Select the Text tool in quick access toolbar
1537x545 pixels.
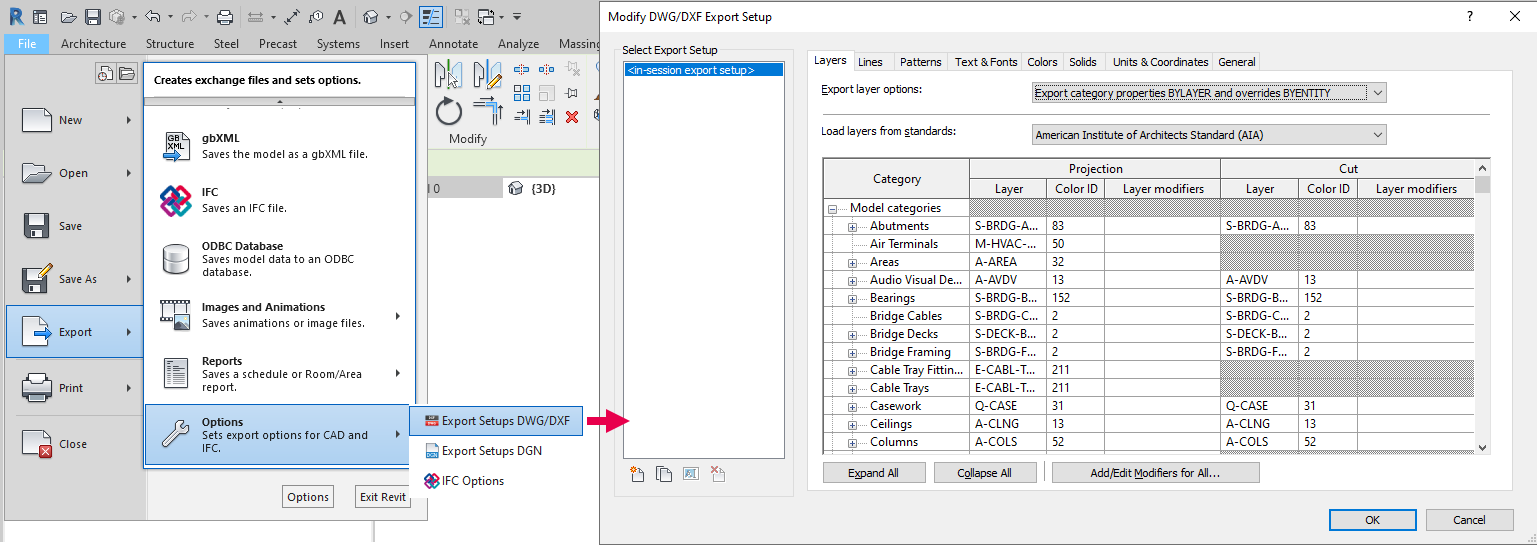340,17
